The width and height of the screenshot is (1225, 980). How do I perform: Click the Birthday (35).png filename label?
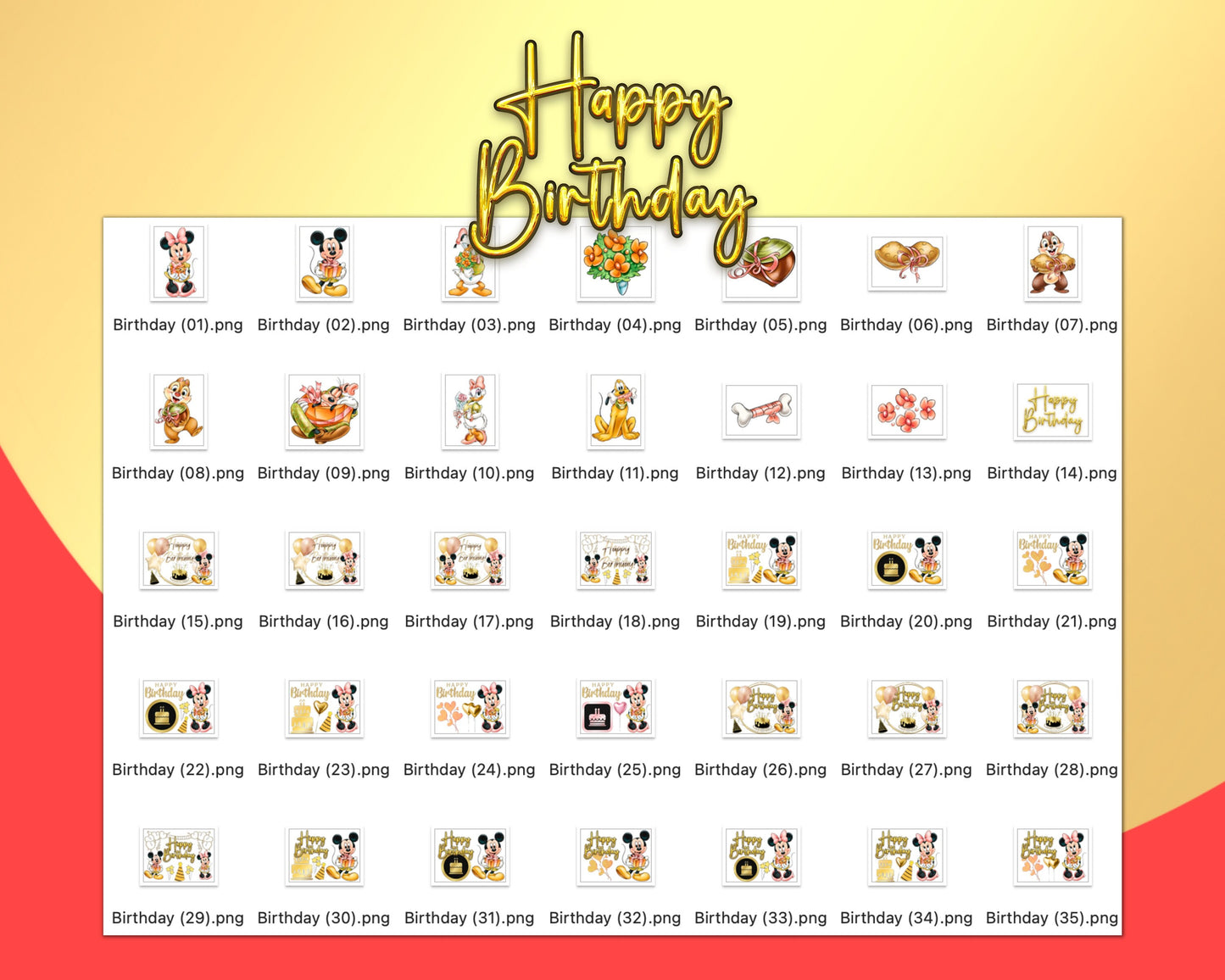(x=1051, y=917)
